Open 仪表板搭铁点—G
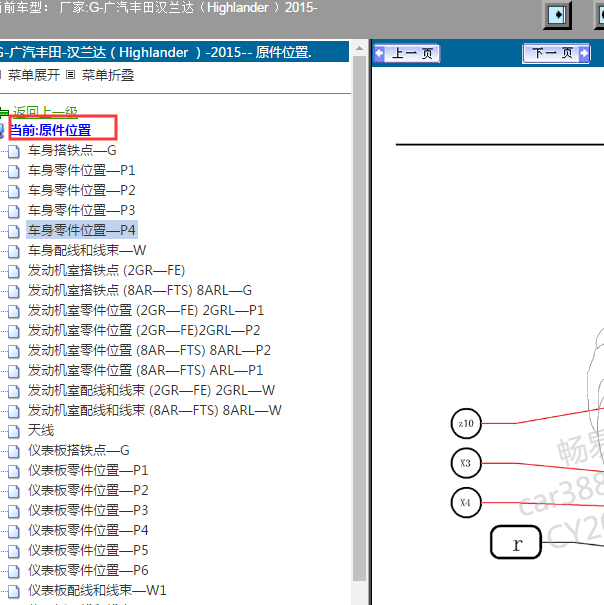The width and height of the screenshot is (604, 605). 79,450
